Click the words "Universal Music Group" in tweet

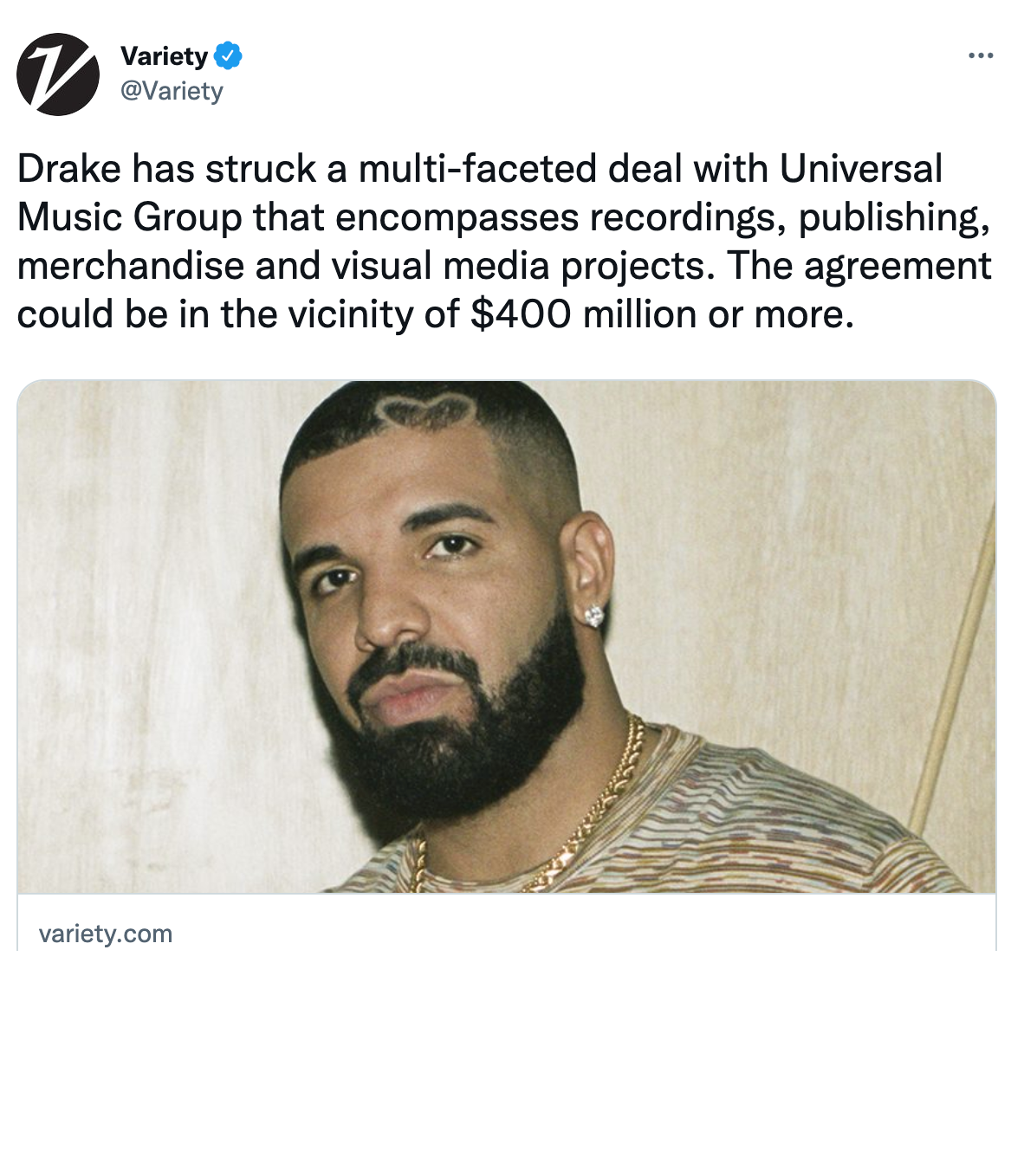(x=480, y=192)
